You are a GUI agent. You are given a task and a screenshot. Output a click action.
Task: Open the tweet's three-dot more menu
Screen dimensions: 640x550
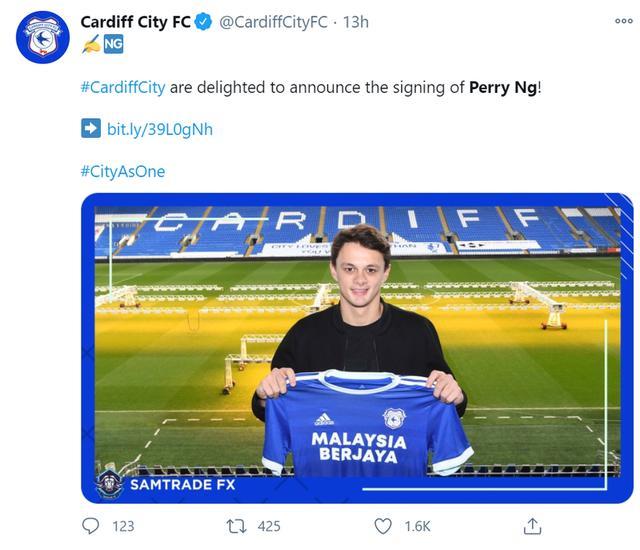(622, 22)
